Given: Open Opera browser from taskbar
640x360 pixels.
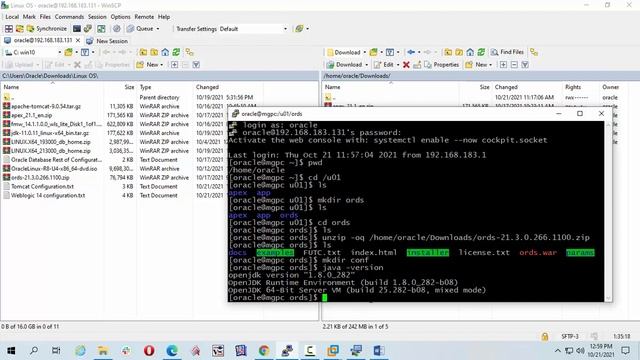Looking at the screenshot, I should [149, 350].
